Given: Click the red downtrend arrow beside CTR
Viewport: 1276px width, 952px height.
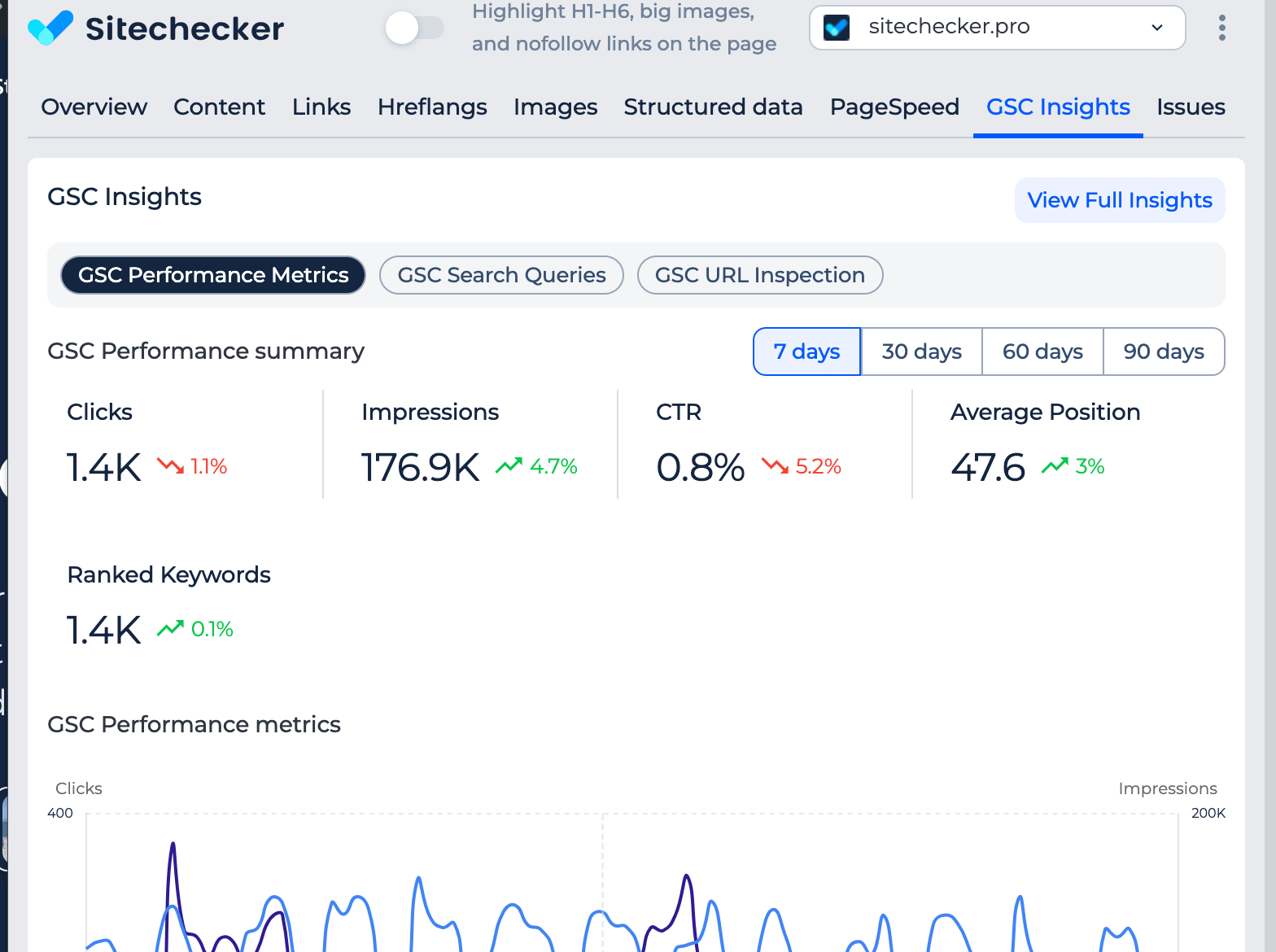Looking at the screenshot, I should pos(775,466).
